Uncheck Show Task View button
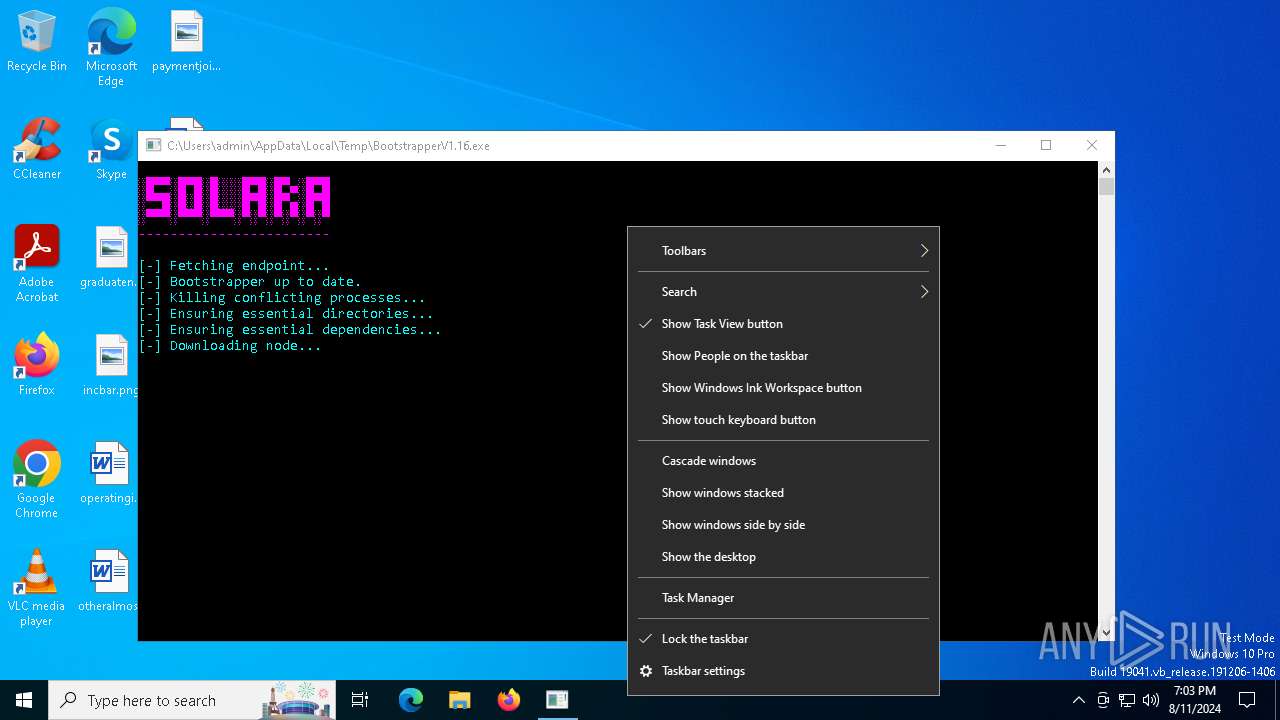Viewport: 1280px width, 720px height. click(x=784, y=324)
